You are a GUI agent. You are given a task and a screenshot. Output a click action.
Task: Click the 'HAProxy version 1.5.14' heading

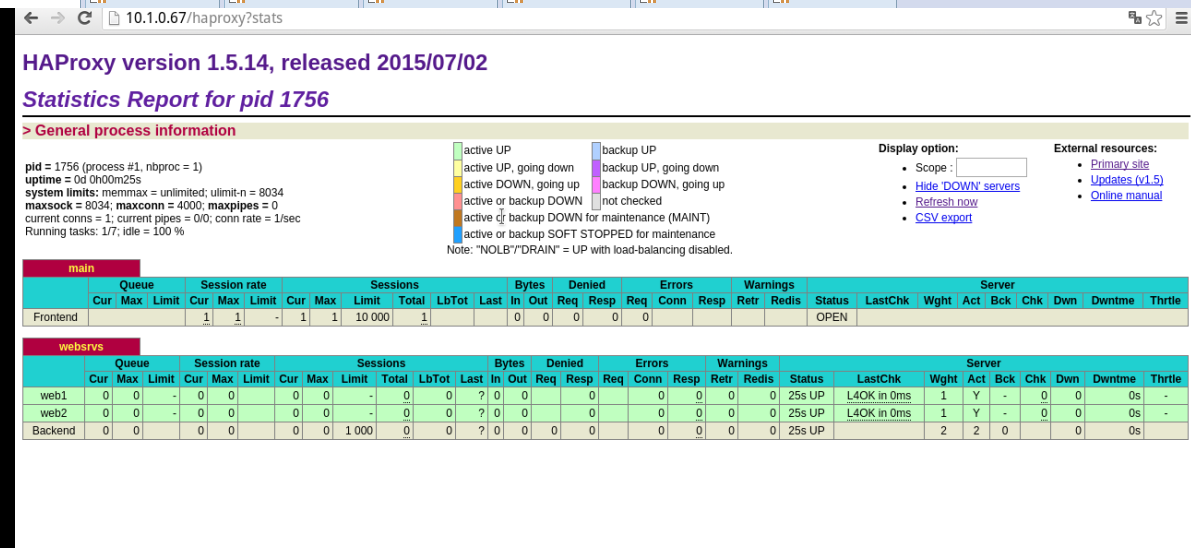[147, 62]
